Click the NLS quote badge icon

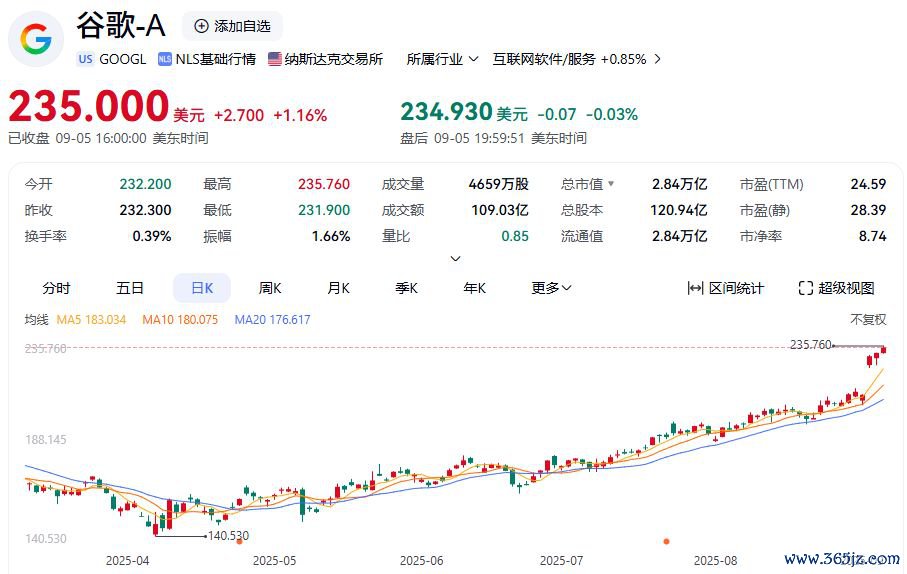coord(165,59)
